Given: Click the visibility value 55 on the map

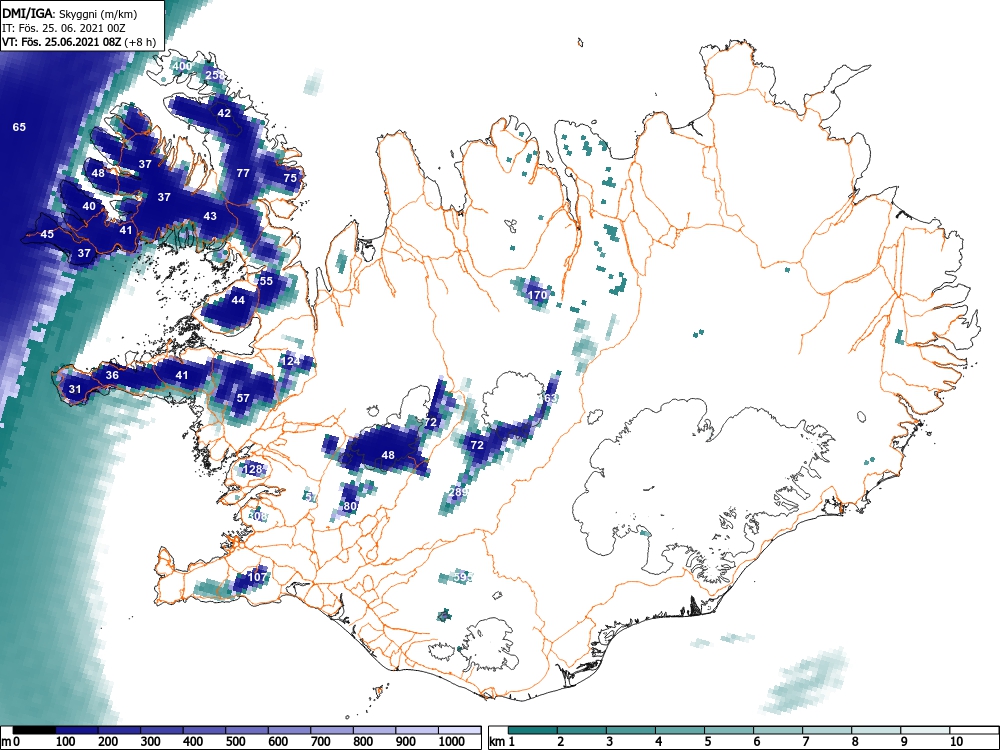Looking at the screenshot, I should [266, 281].
